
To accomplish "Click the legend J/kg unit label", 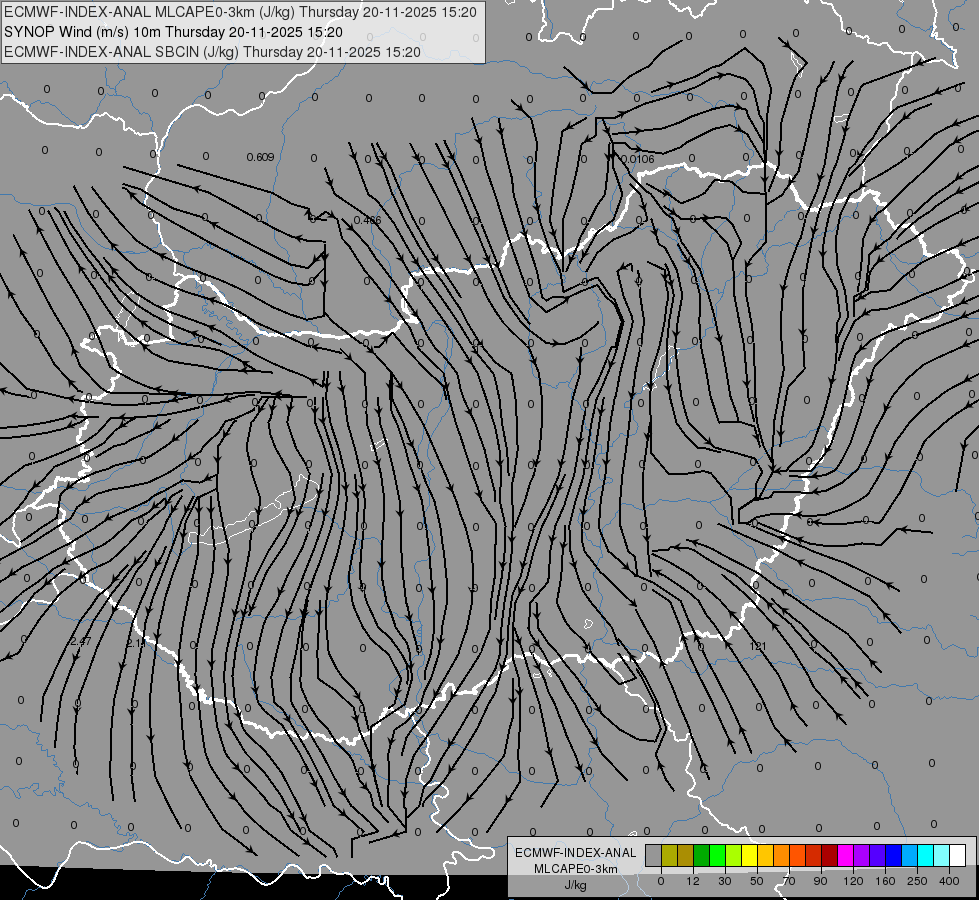I will 576,885.
